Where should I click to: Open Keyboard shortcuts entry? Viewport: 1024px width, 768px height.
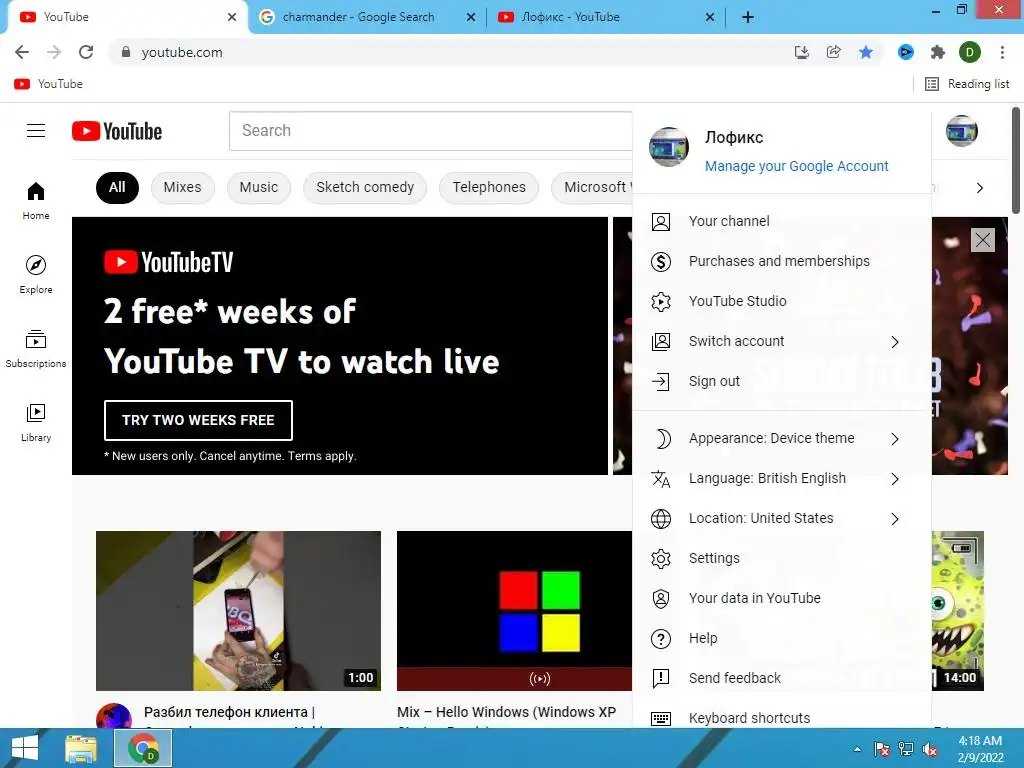tap(781, 718)
